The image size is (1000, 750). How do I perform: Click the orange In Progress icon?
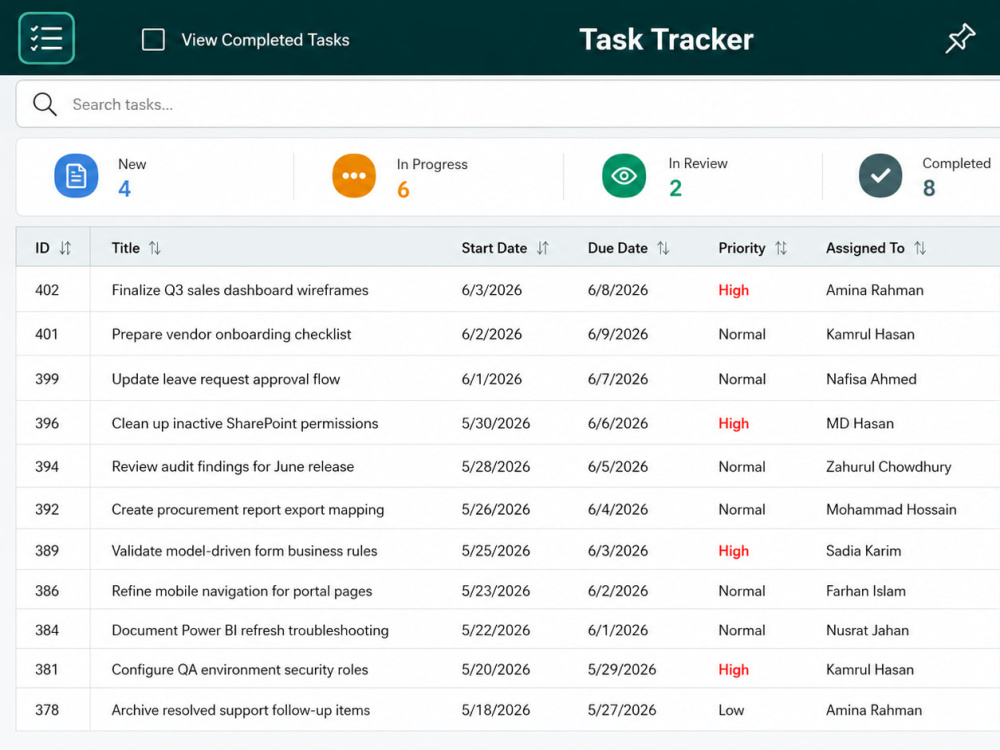tap(354, 175)
